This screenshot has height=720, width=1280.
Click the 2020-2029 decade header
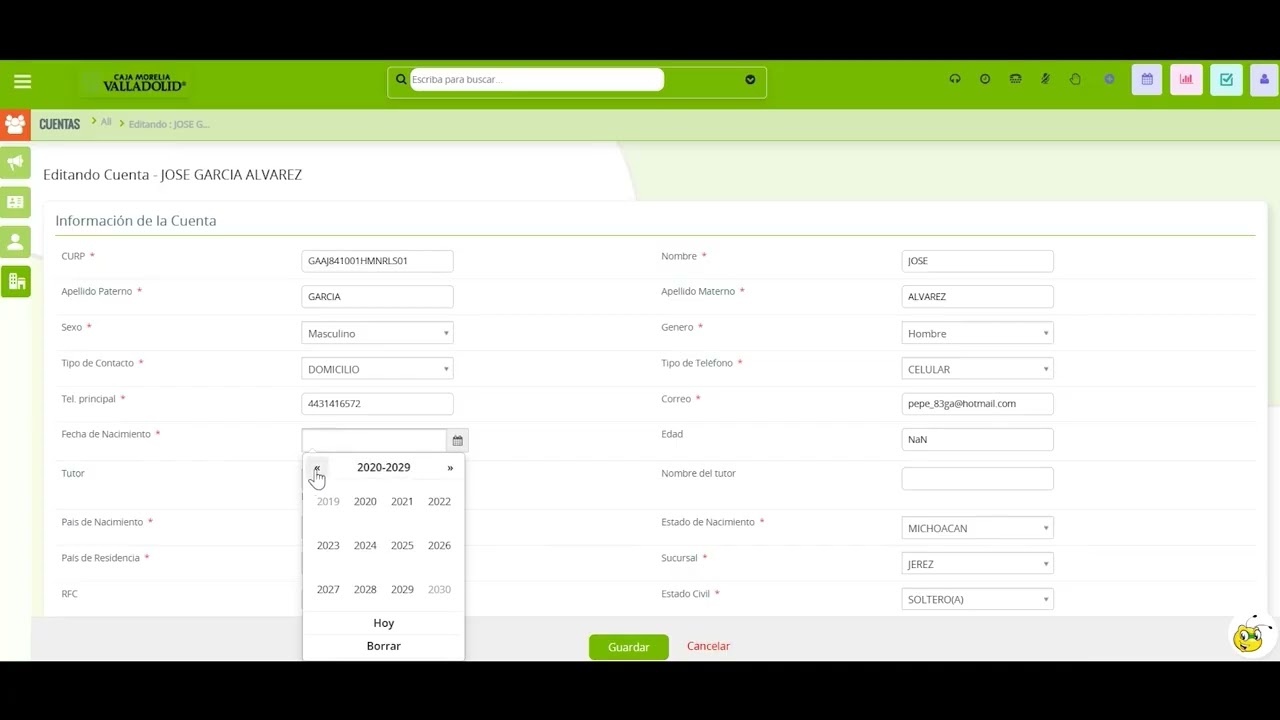pos(384,467)
